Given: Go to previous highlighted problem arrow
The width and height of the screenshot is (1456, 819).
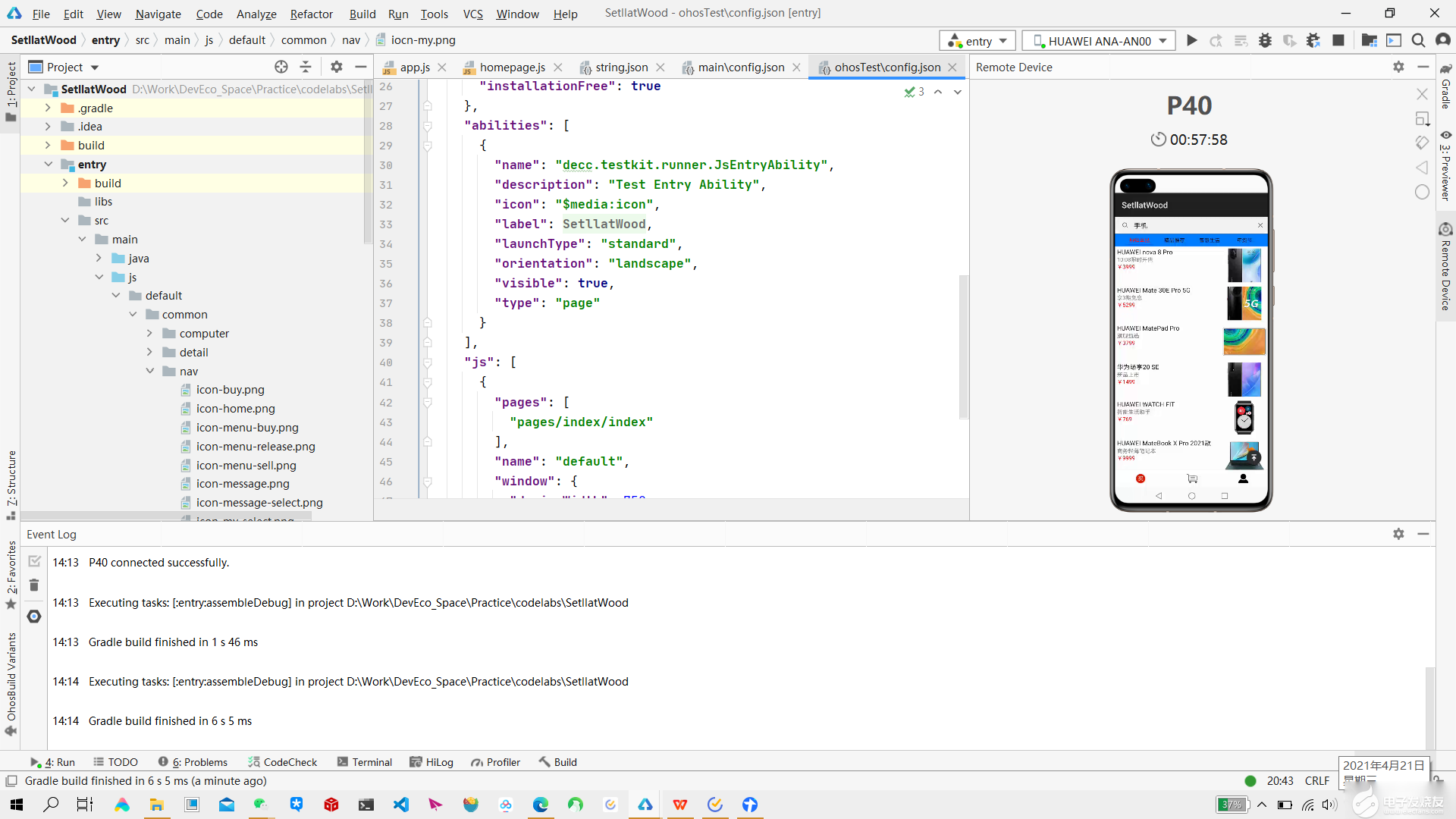Looking at the screenshot, I should coord(938,92).
